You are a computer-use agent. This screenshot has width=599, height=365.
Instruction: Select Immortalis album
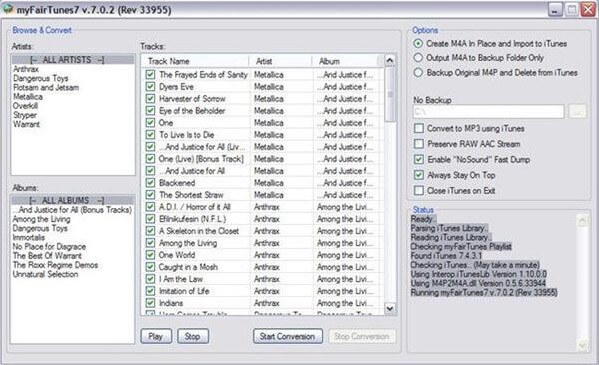[73, 237]
